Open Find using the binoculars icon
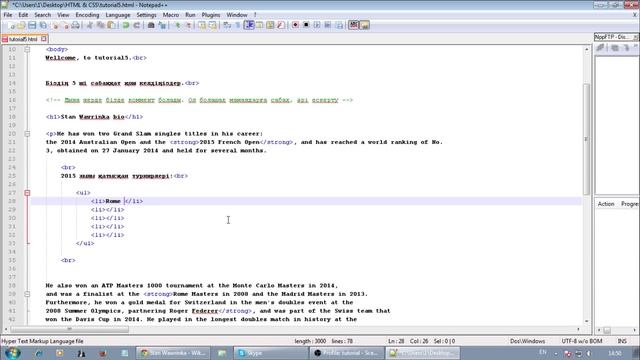 tap(151, 25)
